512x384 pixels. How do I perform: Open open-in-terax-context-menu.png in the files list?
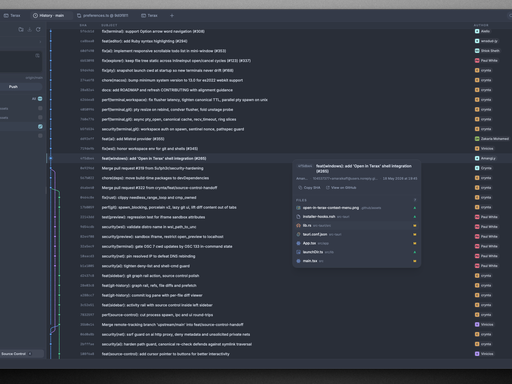pyautogui.click(x=356, y=208)
